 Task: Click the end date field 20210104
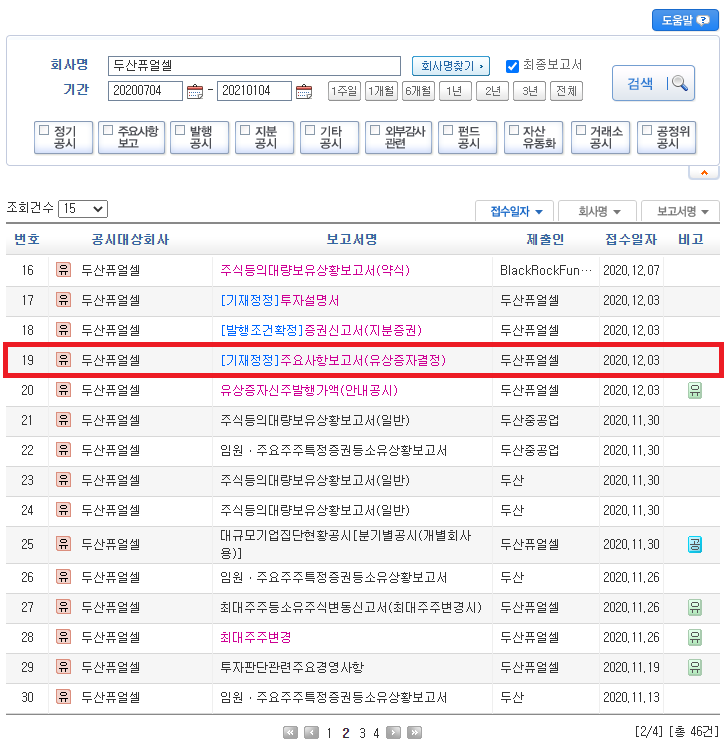click(x=254, y=91)
